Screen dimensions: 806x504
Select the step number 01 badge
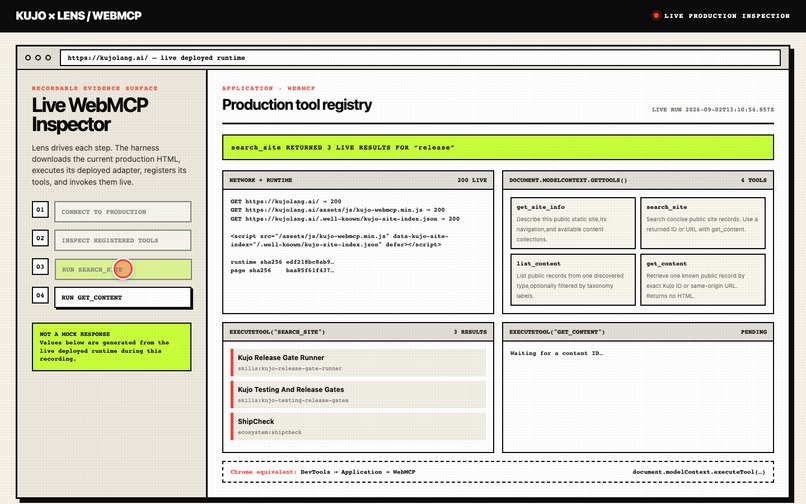pyautogui.click(x=40, y=209)
